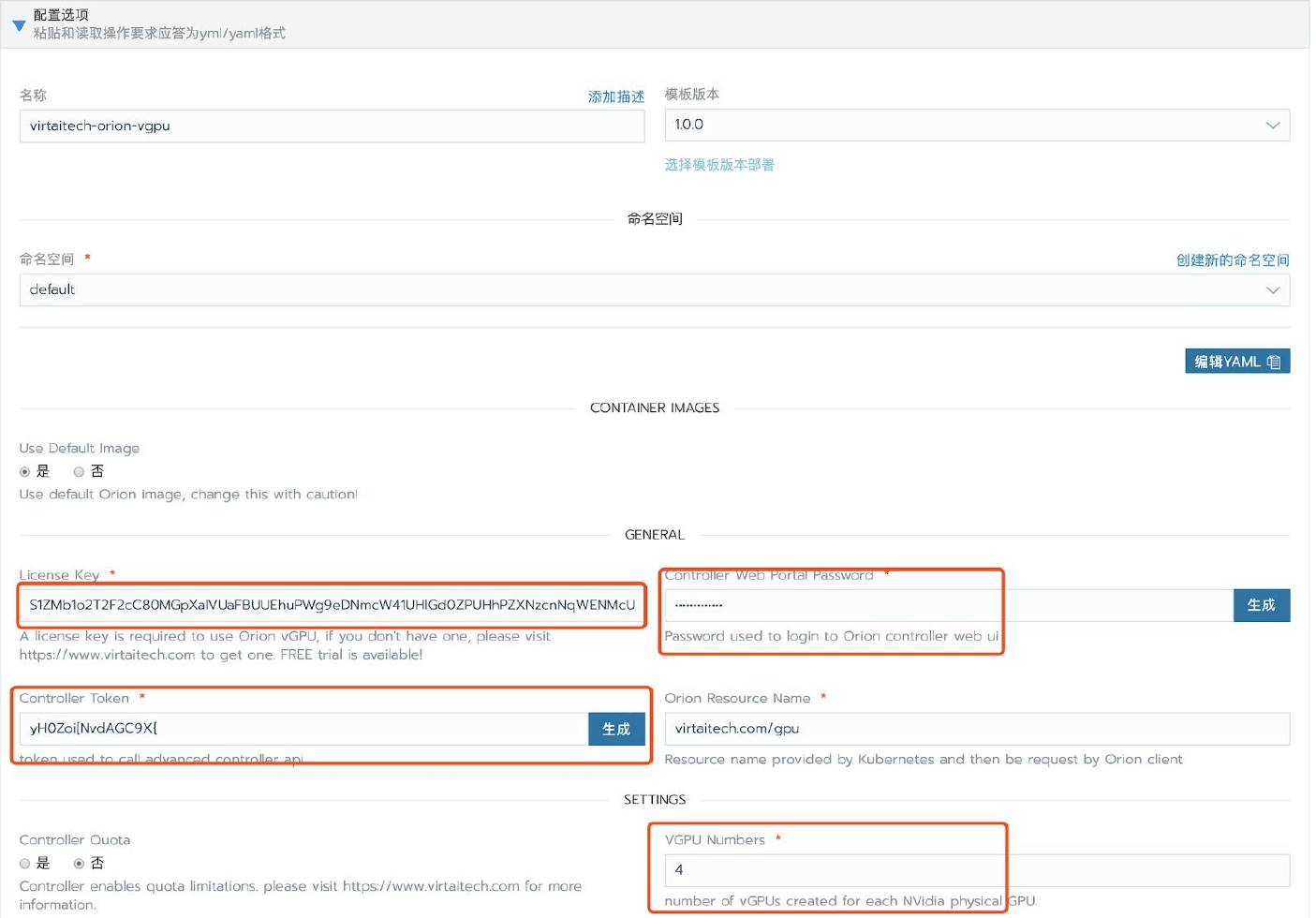This screenshot has width=1316, height=918.
Task: Generate a Controller Web Portal Password
Action: (1262, 605)
